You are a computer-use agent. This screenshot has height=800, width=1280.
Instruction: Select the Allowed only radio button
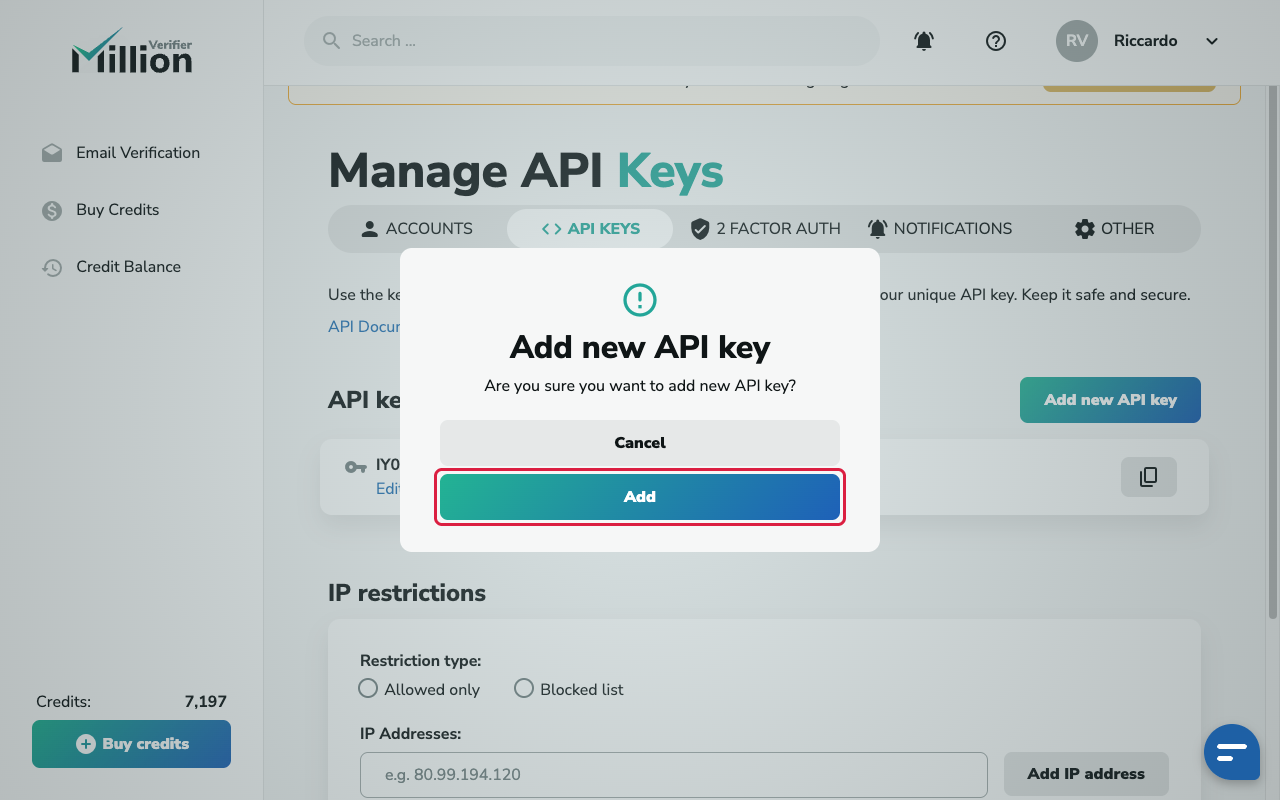(x=368, y=689)
